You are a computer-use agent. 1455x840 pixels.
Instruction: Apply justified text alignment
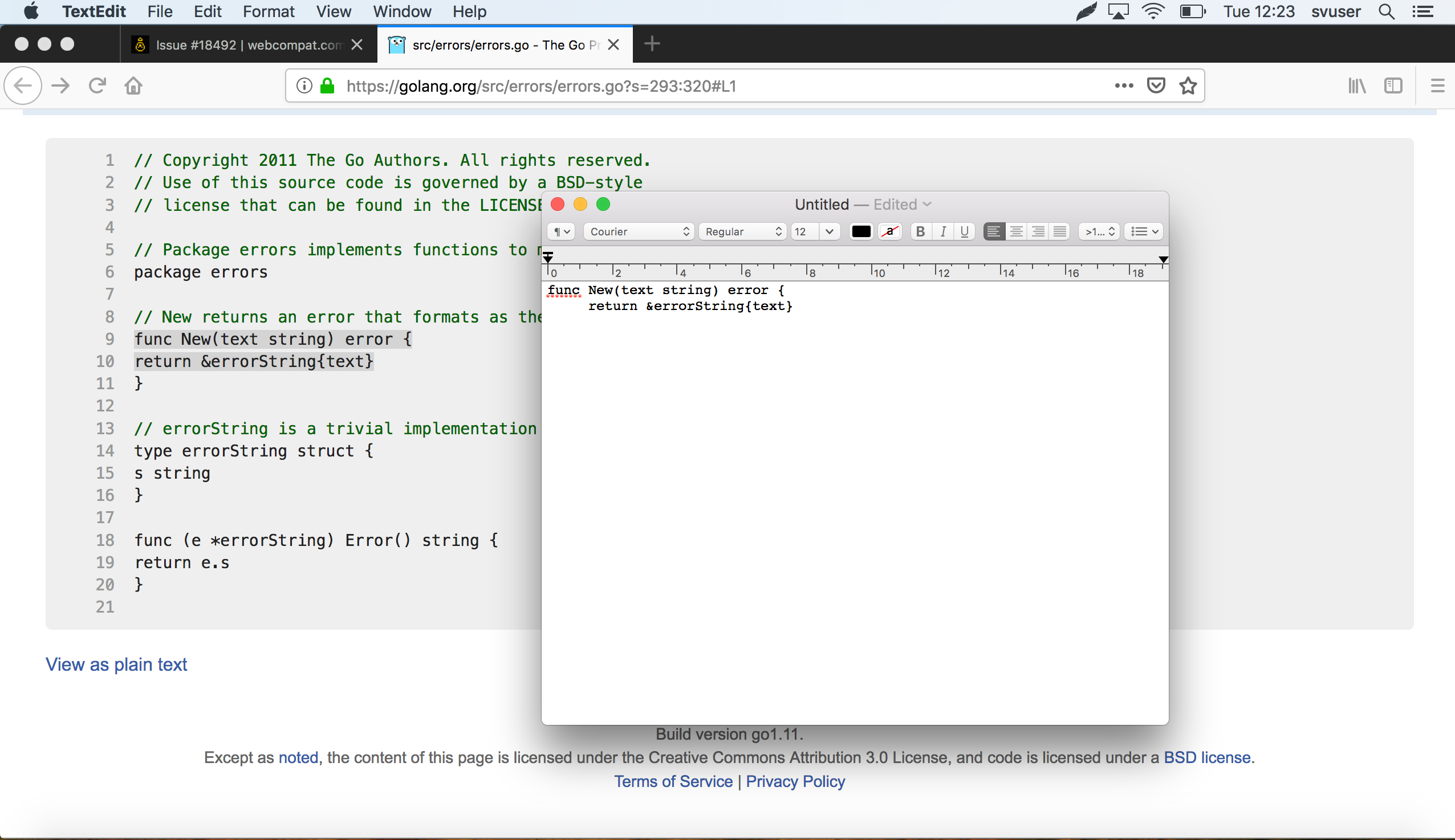[1060, 231]
